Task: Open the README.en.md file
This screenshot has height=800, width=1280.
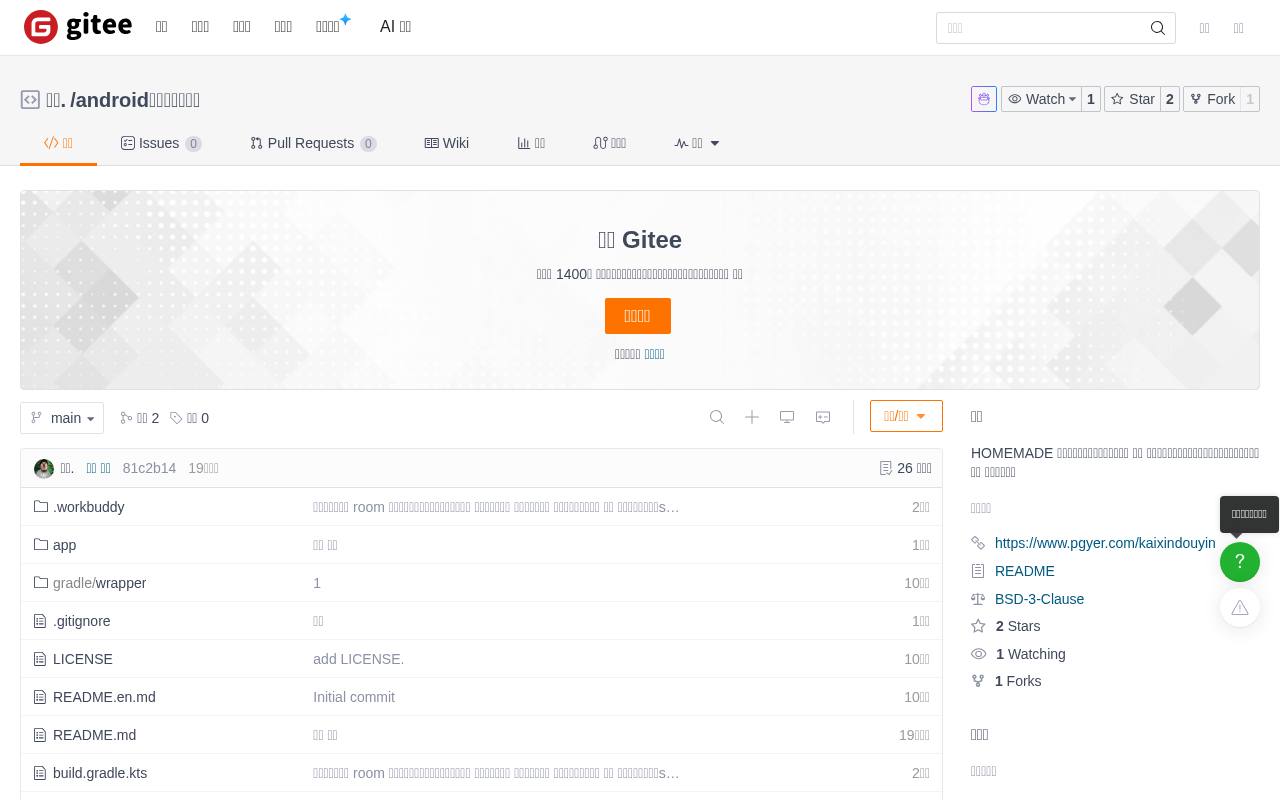Action: click(x=104, y=697)
